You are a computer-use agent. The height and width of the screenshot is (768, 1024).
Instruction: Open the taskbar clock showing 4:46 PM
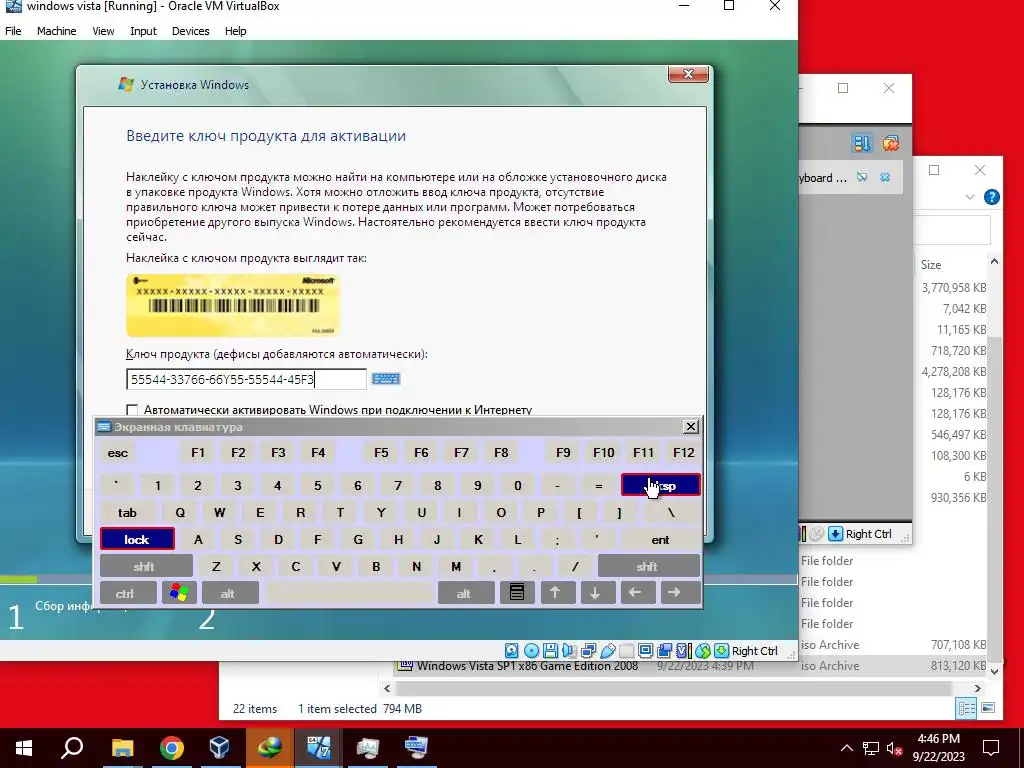(x=938, y=748)
